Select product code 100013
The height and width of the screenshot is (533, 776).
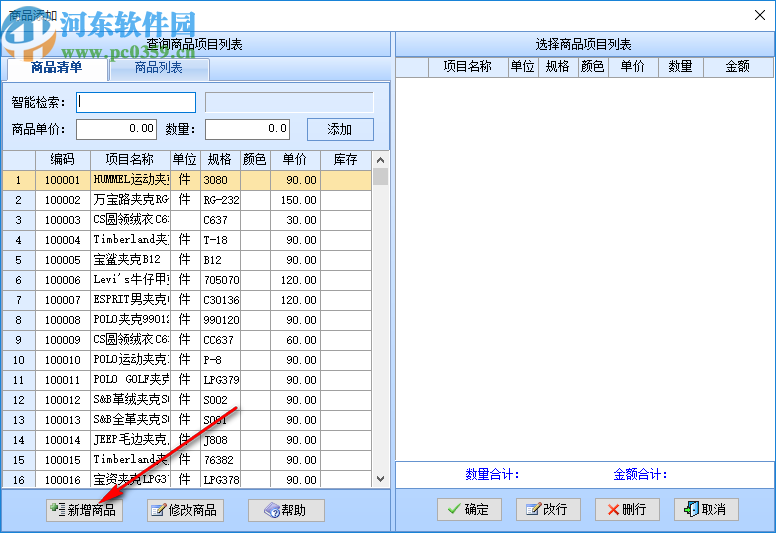(63, 420)
